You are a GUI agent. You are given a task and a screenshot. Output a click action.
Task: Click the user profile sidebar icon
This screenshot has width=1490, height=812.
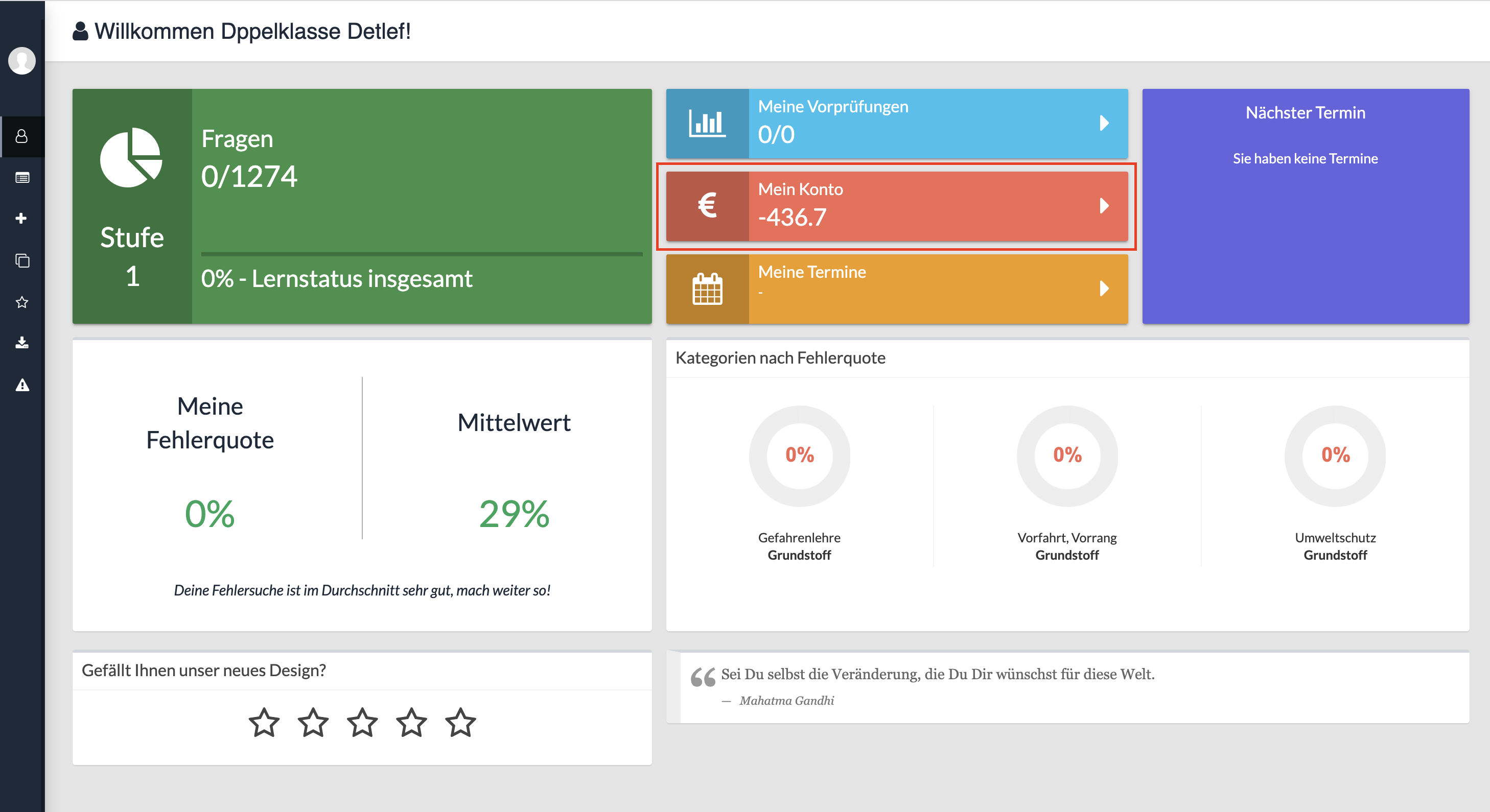(21, 136)
